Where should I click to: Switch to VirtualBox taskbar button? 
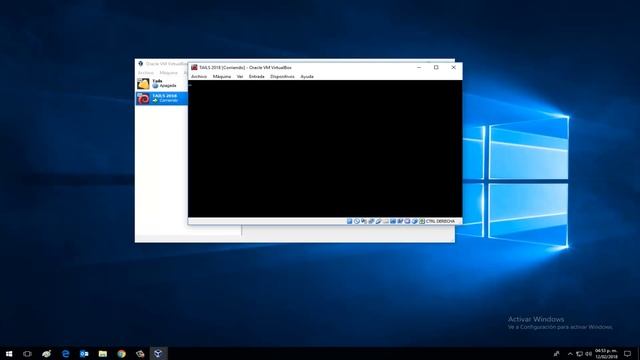click(158, 353)
